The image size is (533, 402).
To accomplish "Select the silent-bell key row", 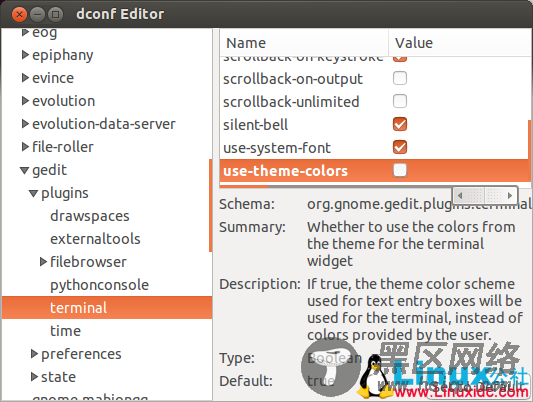I will click(374, 124).
